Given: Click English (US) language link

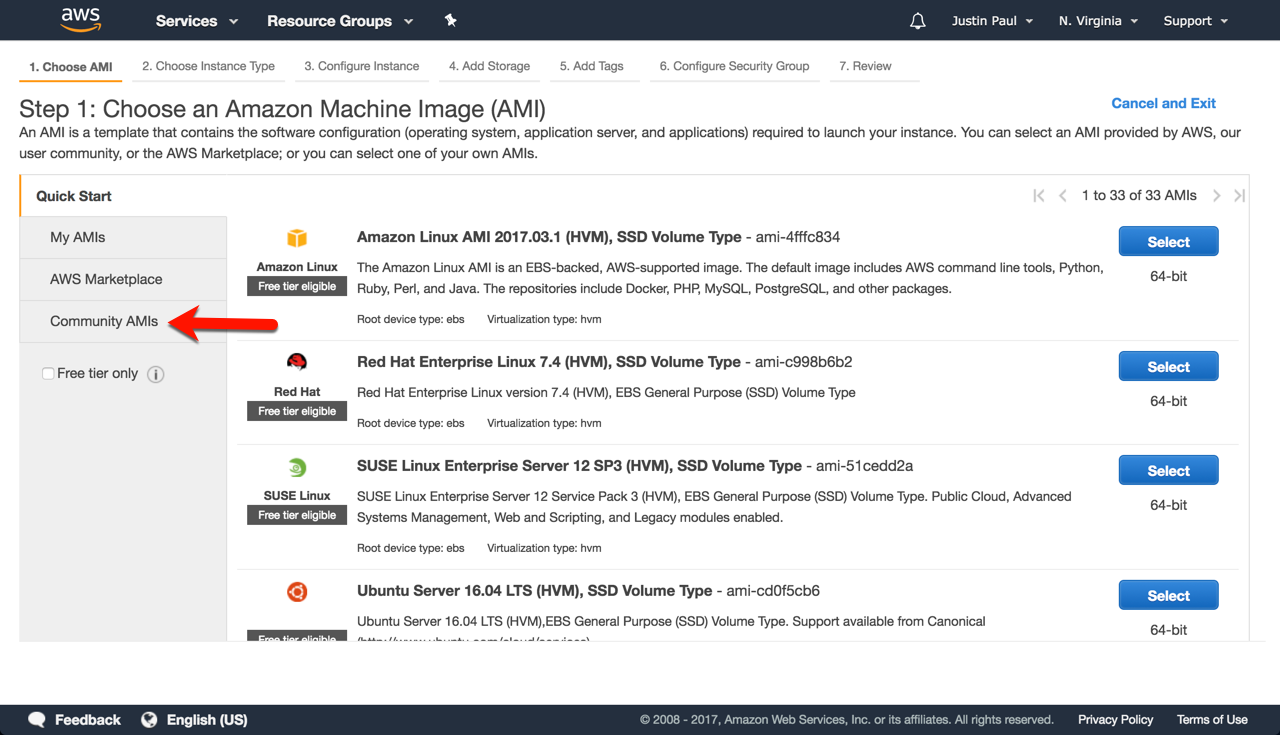Looking at the screenshot, I should tap(207, 720).
